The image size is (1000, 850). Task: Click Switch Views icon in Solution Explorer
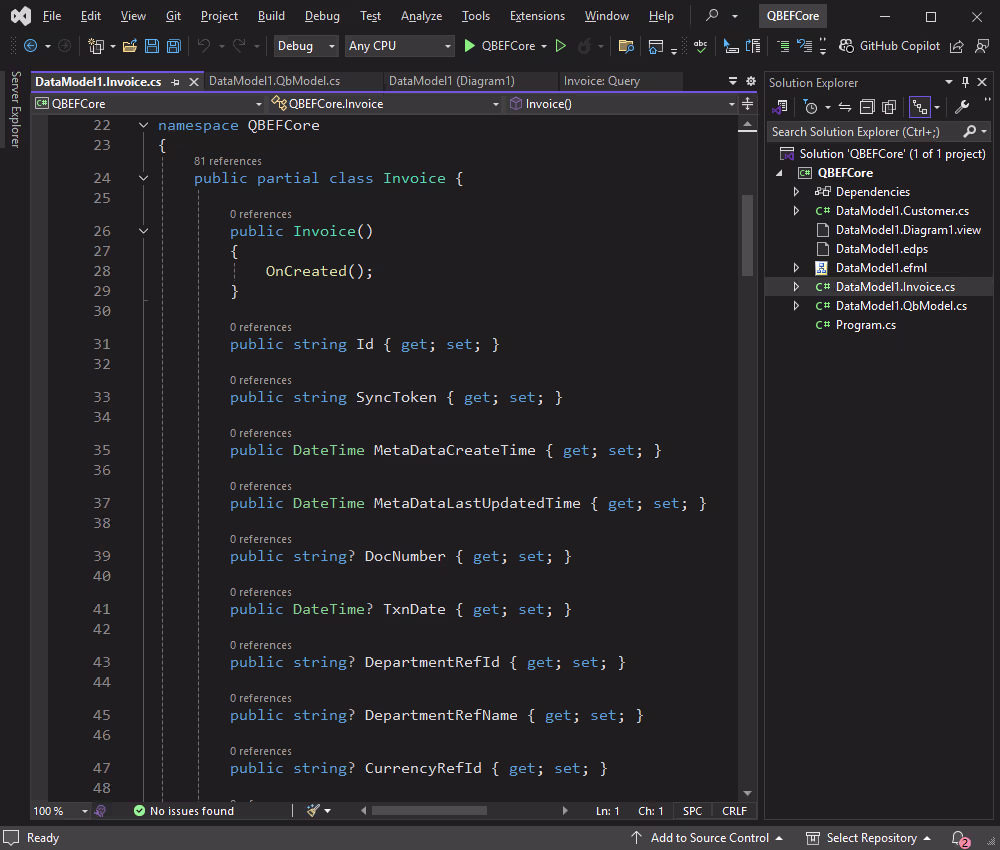click(x=780, y=107)
